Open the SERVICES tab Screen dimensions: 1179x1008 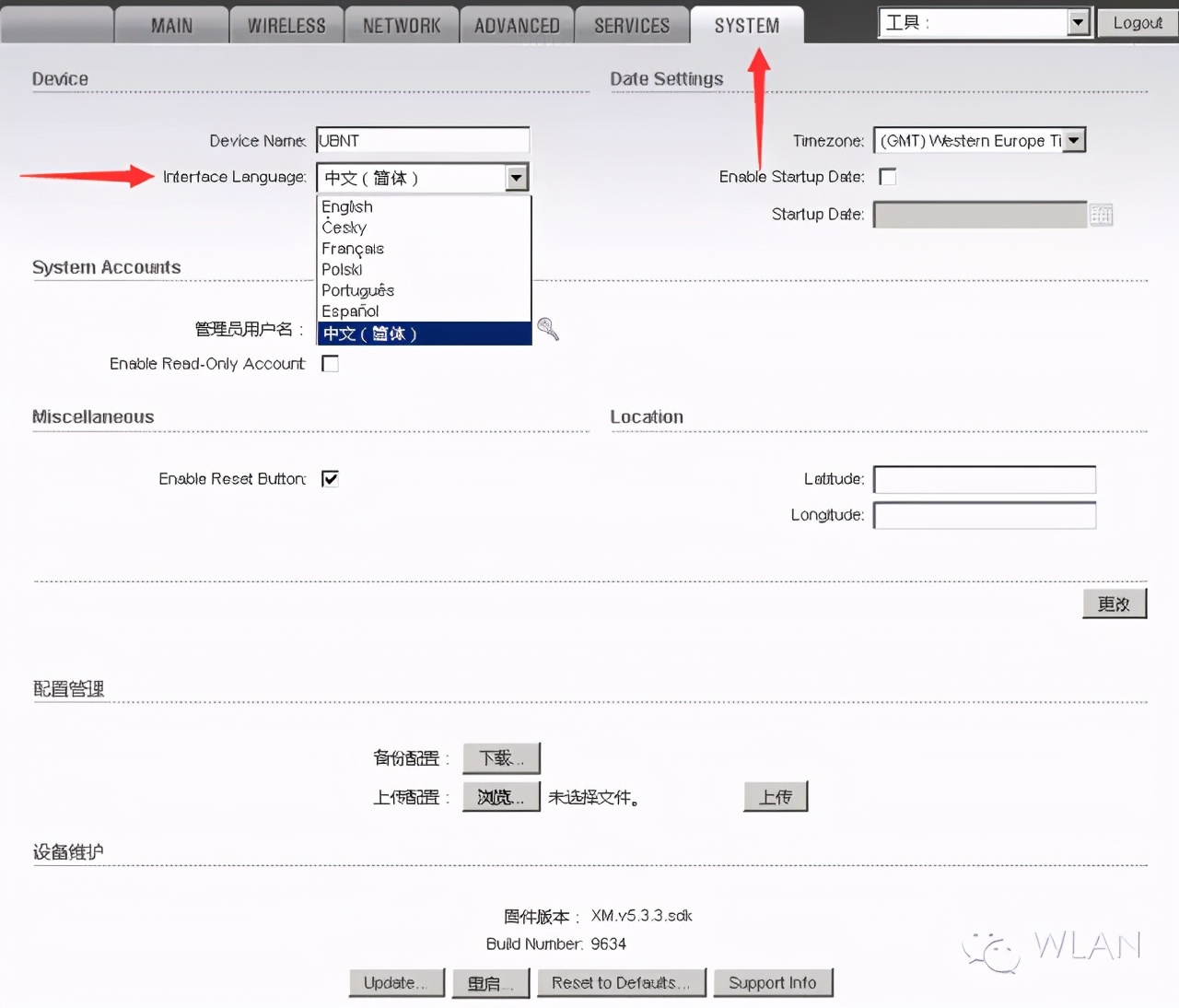632,25
